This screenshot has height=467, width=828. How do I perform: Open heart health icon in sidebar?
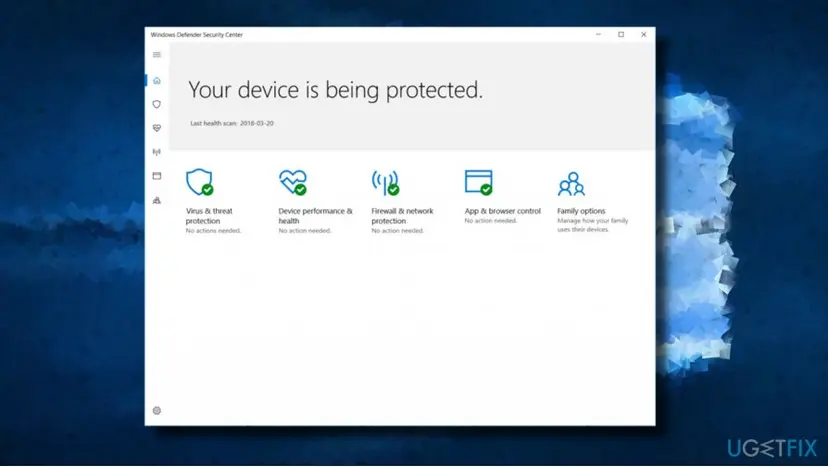click(x=157, y=128)
